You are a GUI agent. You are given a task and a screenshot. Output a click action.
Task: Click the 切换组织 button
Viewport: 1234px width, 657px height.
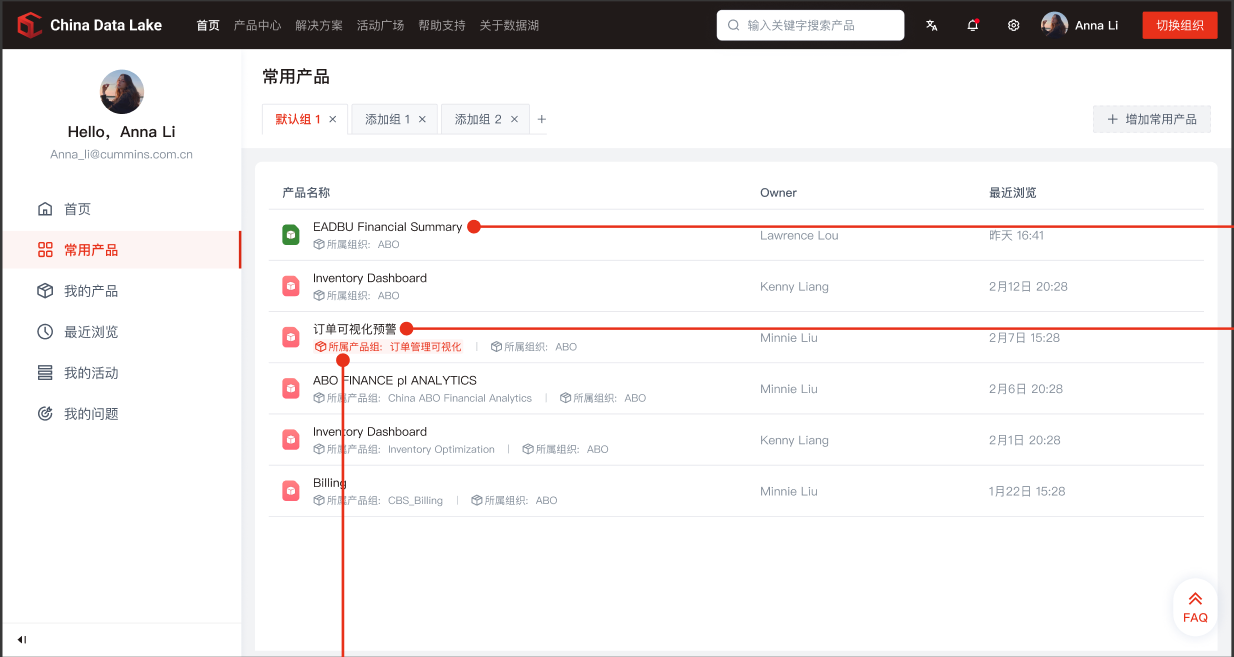point(1179,25)
